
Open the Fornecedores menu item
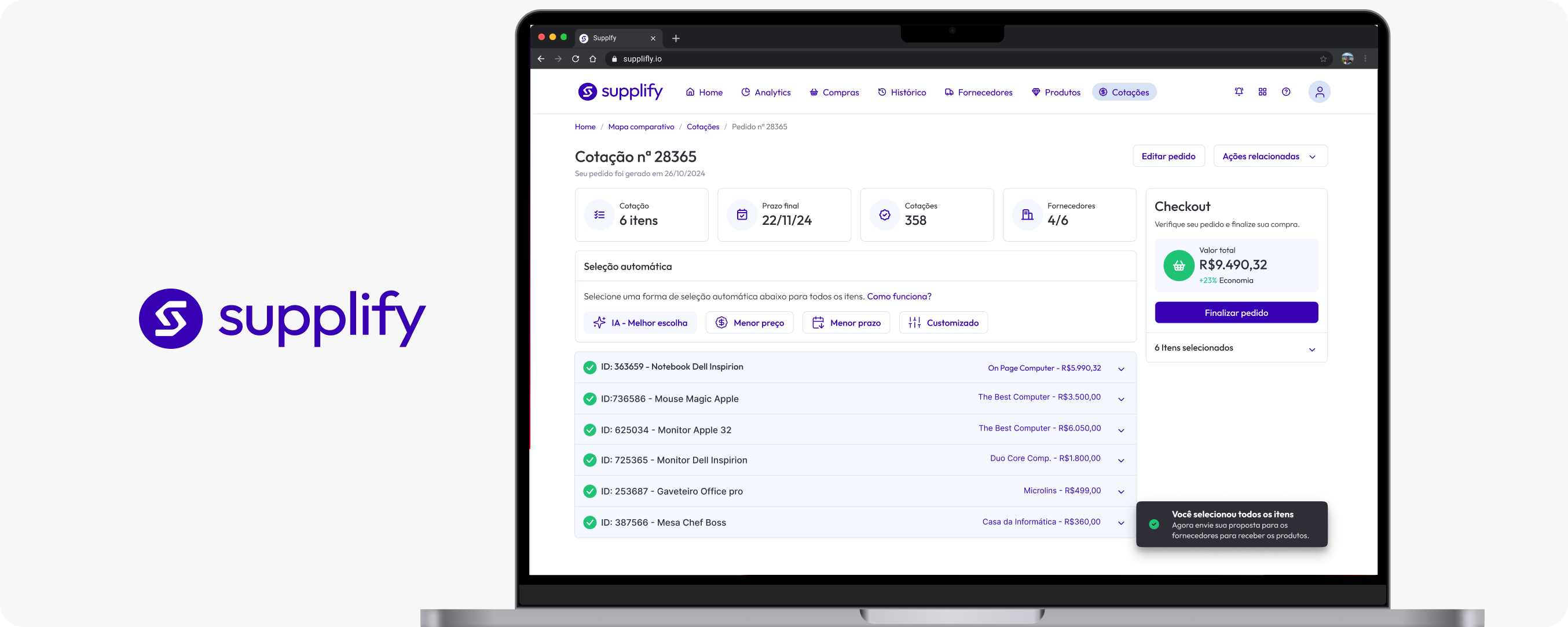(978, 92)
